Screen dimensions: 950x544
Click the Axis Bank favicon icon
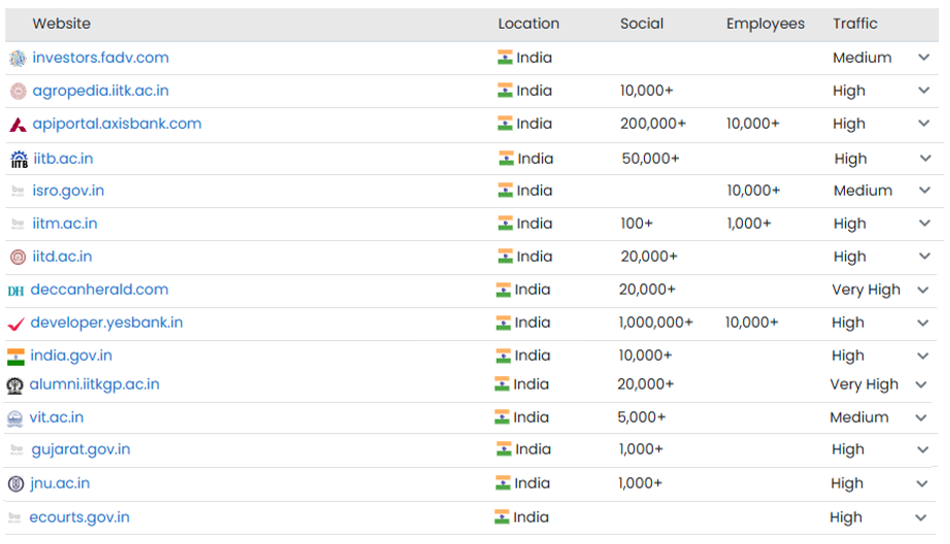coord(17,125)
